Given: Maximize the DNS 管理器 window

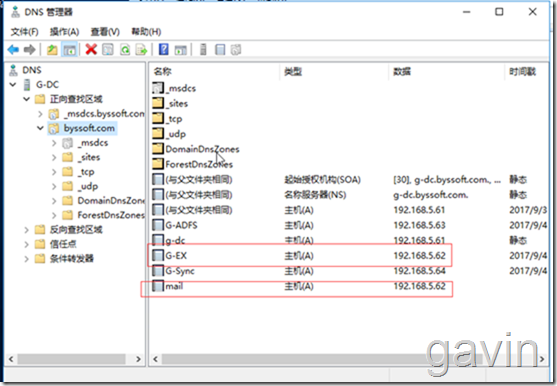Looking at the screenshot, I should pos(499,12).
